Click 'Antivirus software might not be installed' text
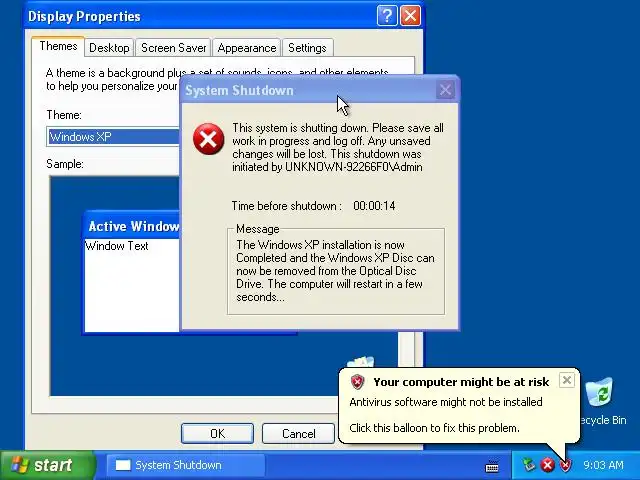Screen dimensions: 640x480 point(446,402)
